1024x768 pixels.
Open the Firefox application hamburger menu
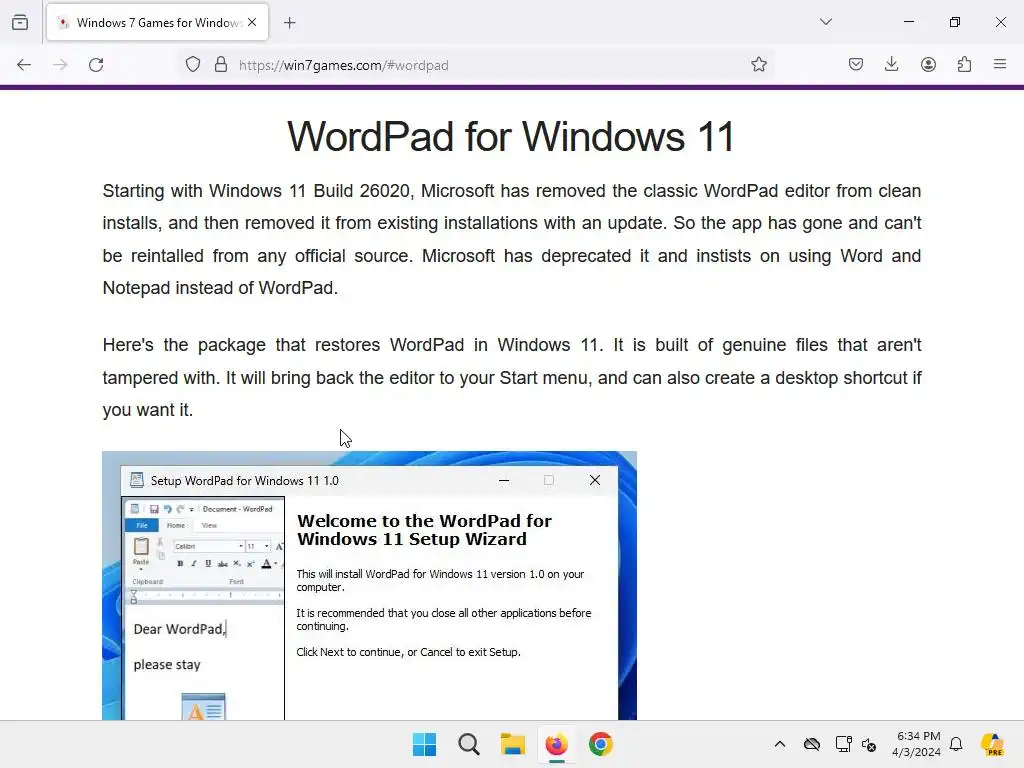click(x=1000, y=65)
